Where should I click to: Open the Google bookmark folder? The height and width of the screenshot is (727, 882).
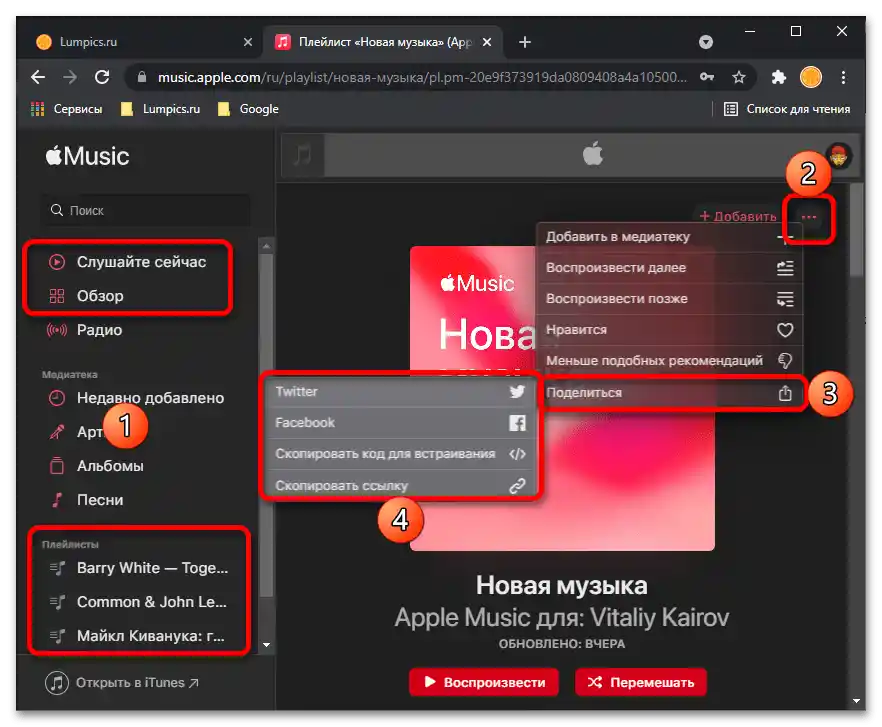point(249,109)
